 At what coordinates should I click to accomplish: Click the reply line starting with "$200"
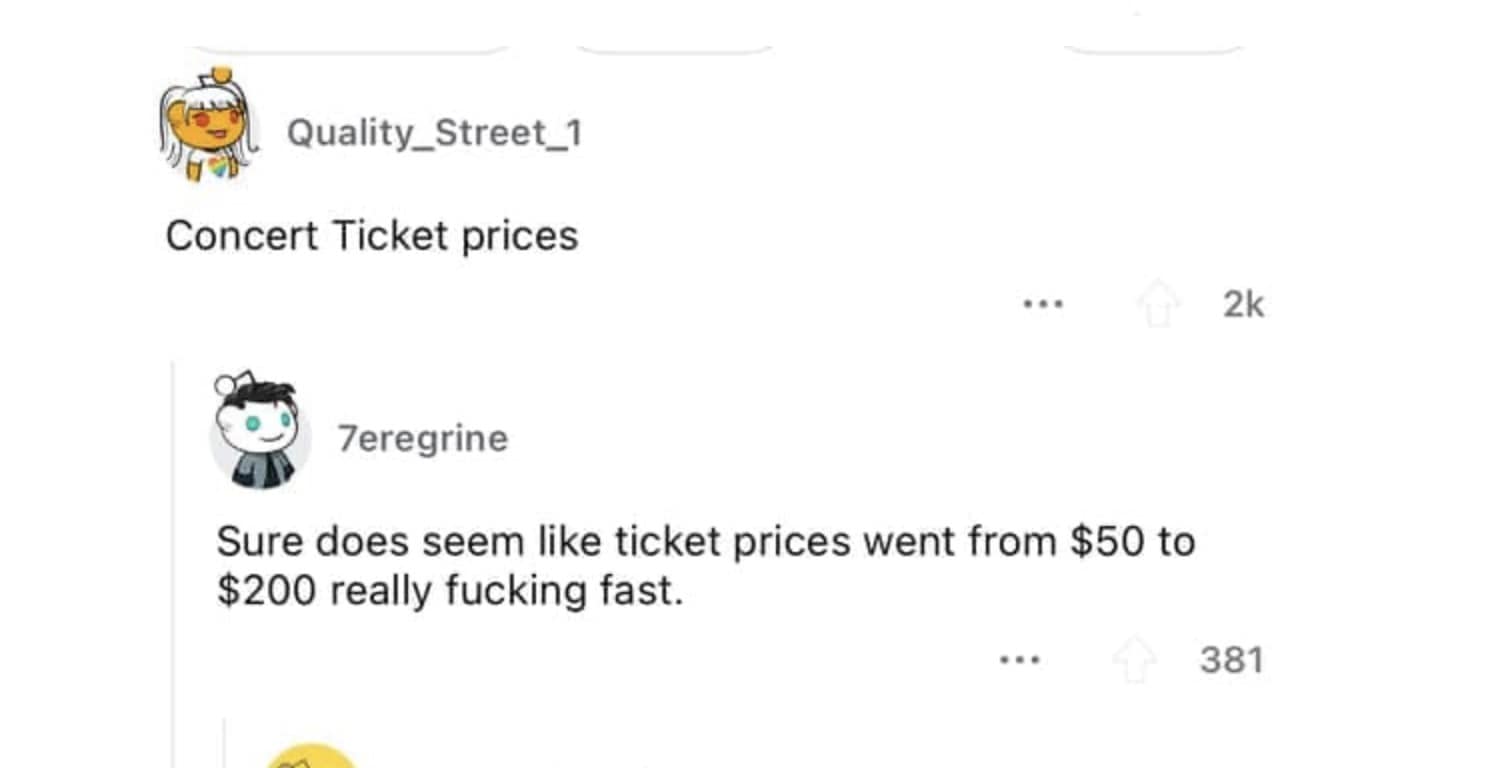[450, 591]
